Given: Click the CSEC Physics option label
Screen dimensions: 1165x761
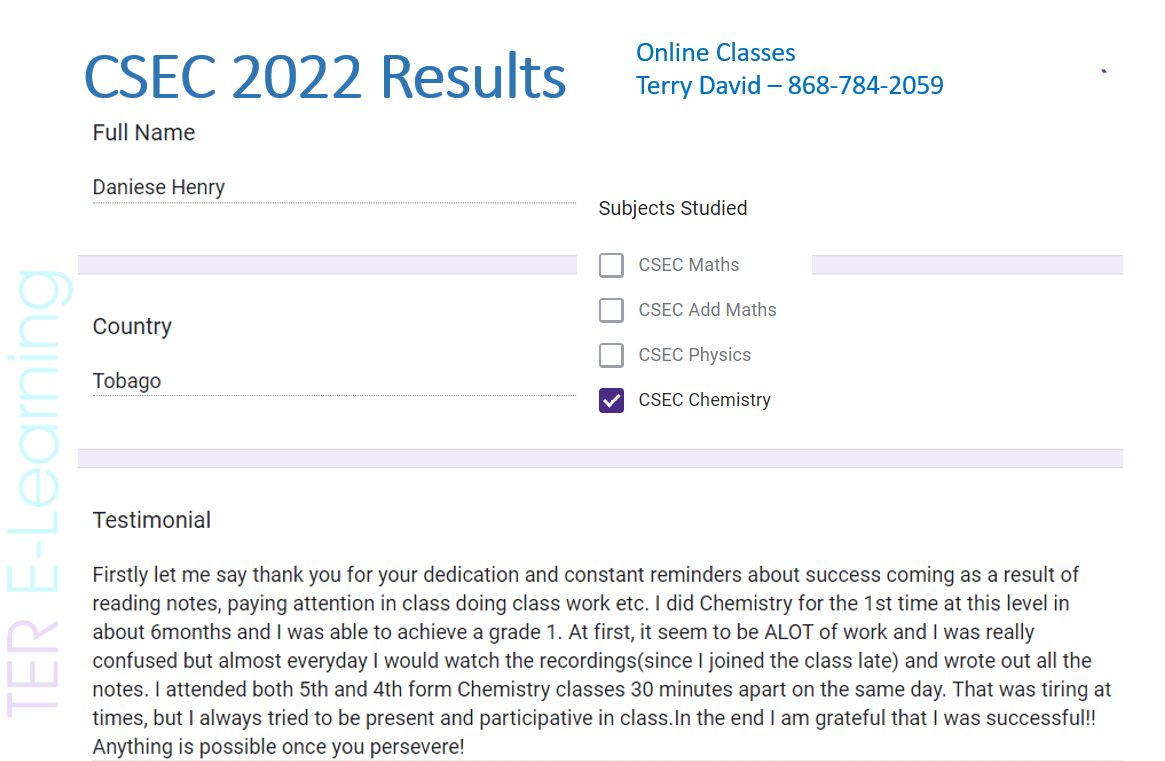Looking at the screenshot, I should coord(694,355).
